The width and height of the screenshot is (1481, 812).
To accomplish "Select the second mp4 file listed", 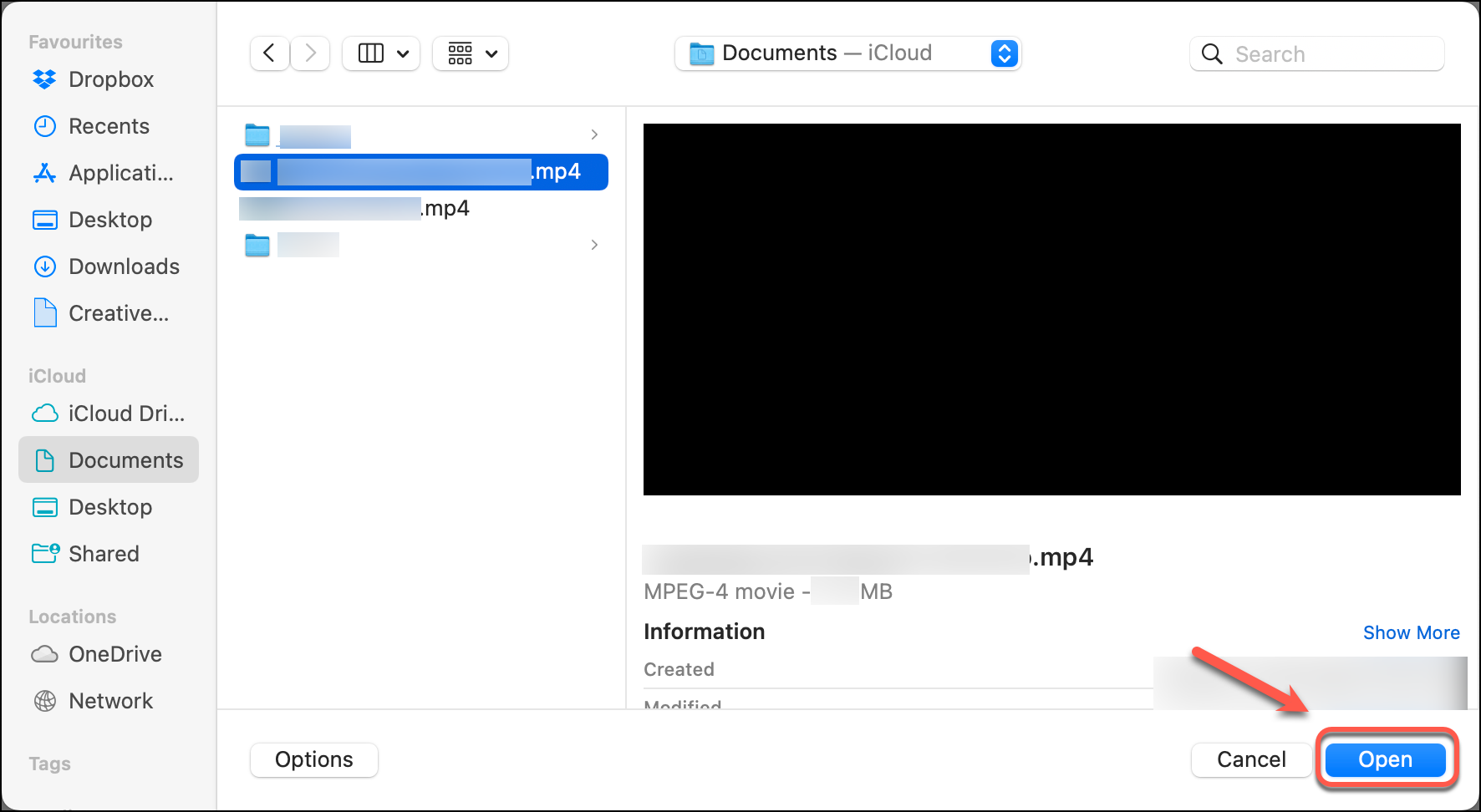I will pyautogui.click(x=354, y=208).
